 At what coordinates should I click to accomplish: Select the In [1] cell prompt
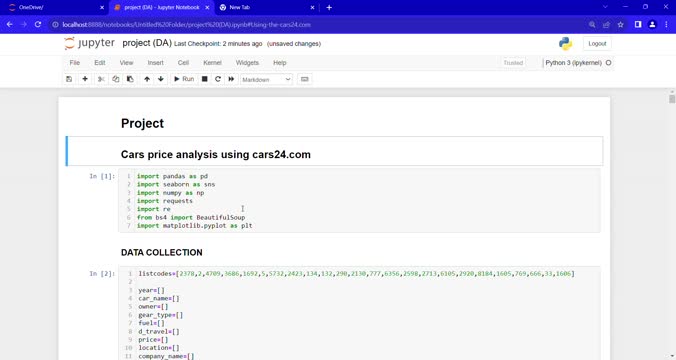(102, 176)
